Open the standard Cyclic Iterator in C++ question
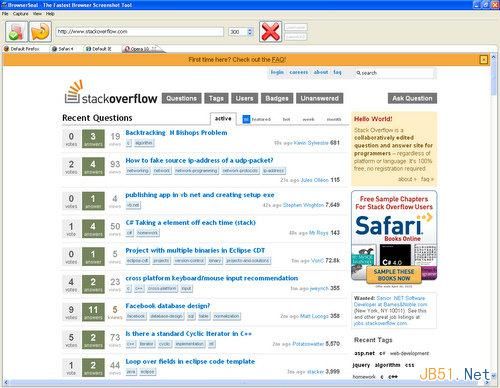Image resolution: width=500 pixels, height=388 pixels. (189, 334)
